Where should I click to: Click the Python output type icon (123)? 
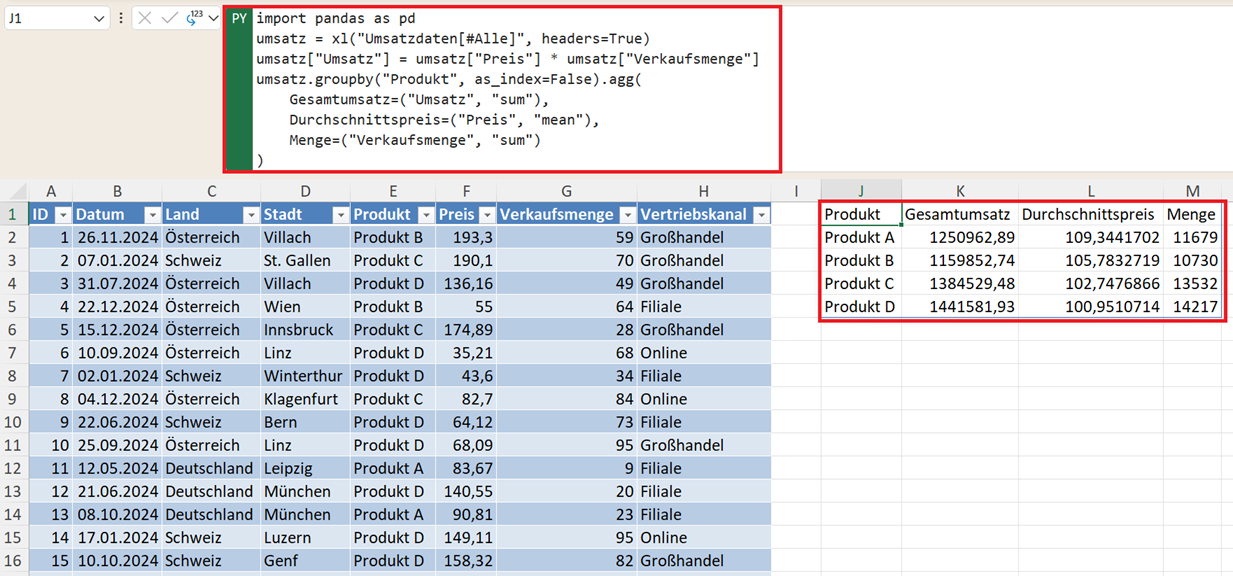193,18
